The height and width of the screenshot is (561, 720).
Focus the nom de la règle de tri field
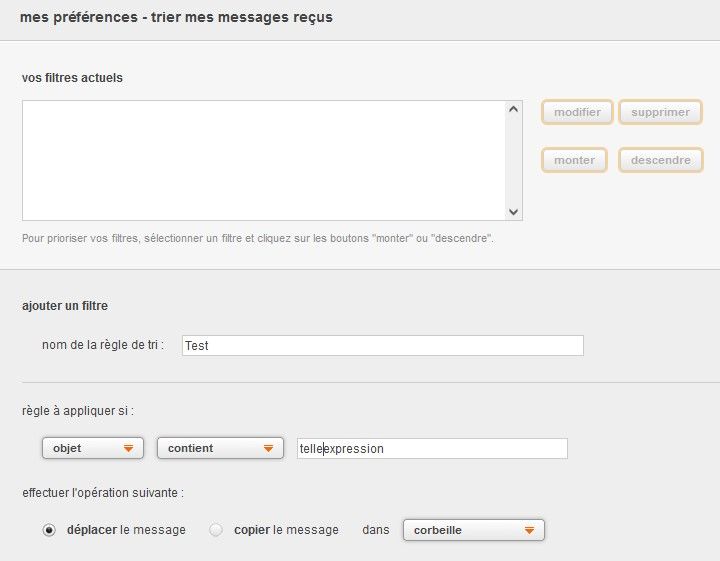(x=382, y=345)
